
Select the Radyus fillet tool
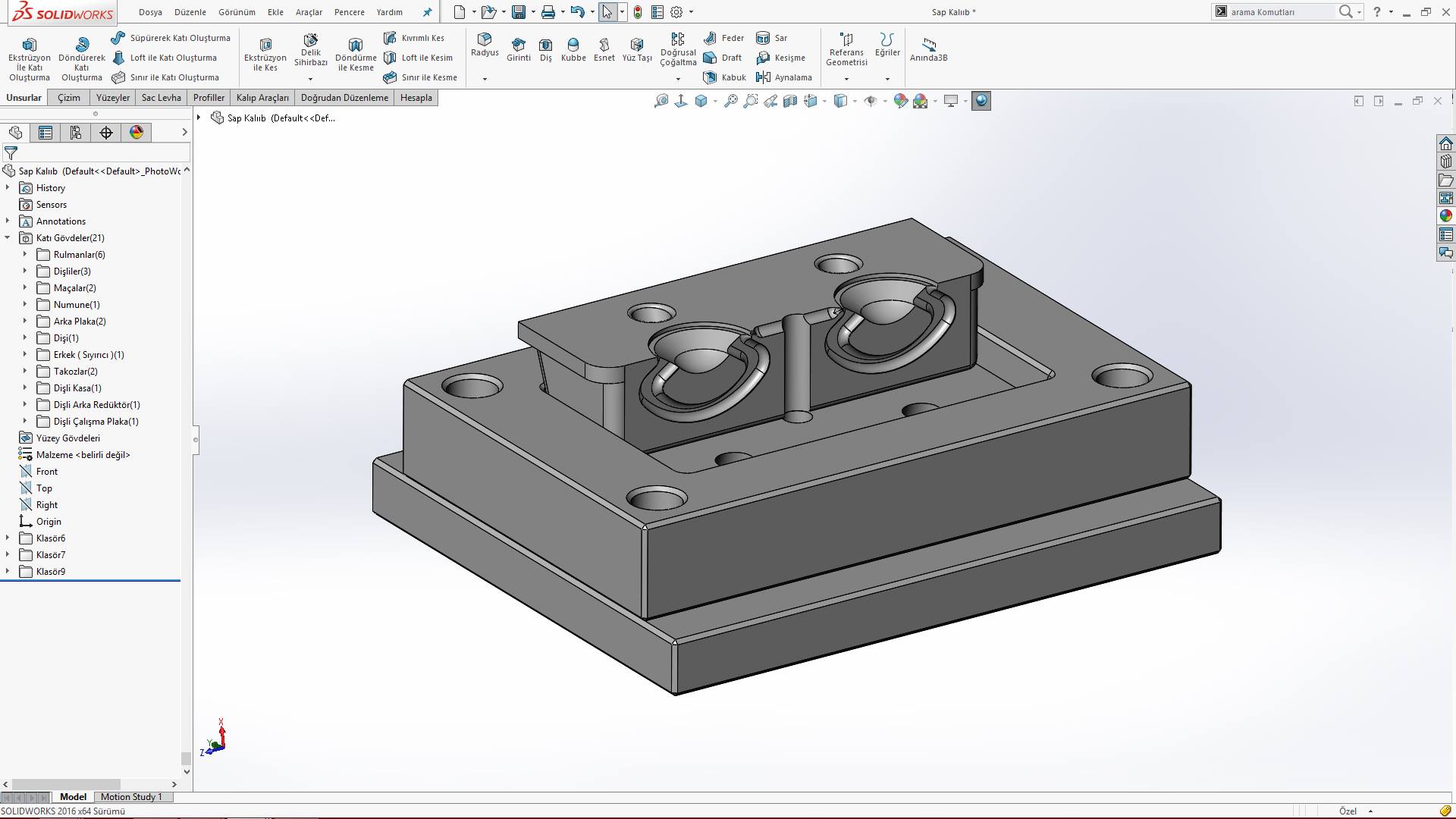coord(485,45)
